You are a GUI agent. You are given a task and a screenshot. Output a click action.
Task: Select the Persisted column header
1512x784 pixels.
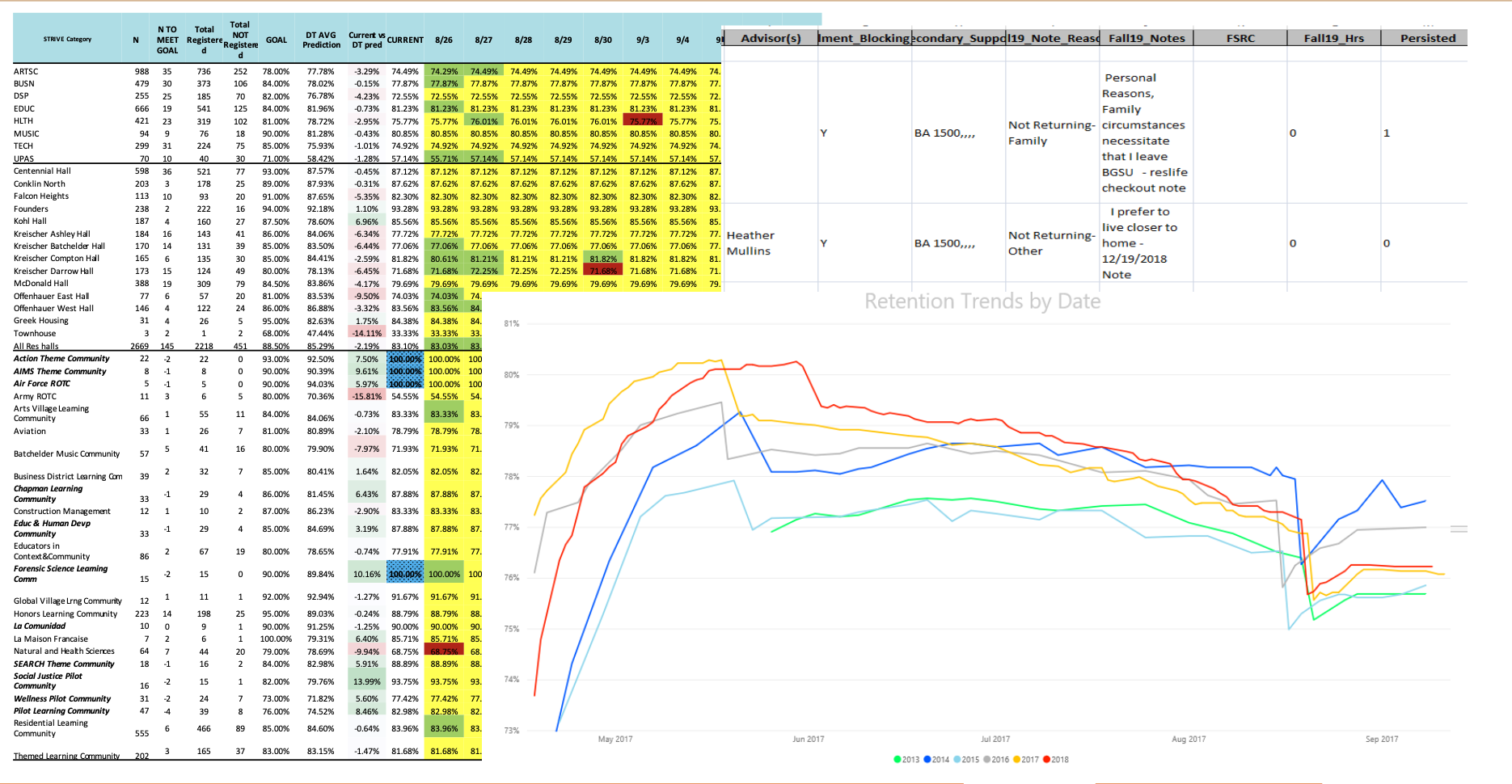tap(1428, 38)
